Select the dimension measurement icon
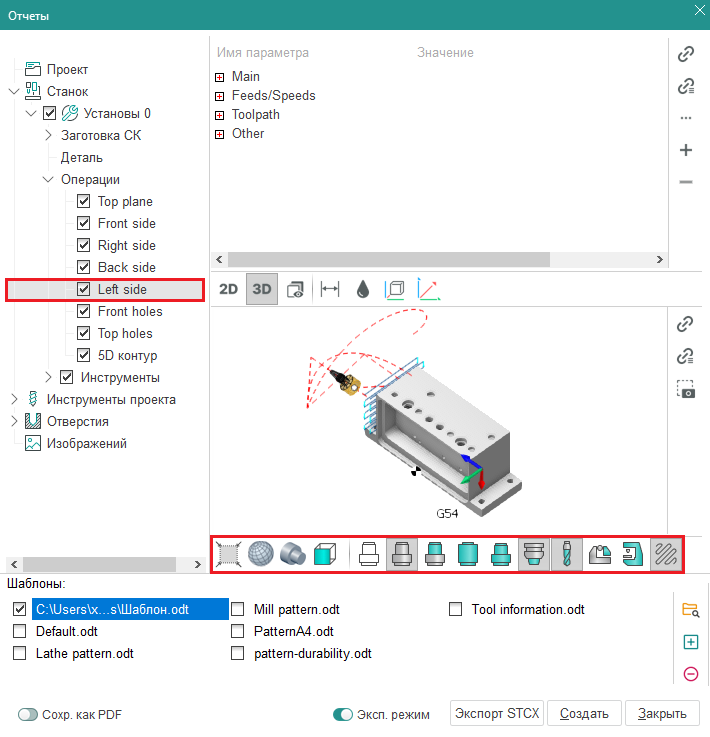 point(329,289)
